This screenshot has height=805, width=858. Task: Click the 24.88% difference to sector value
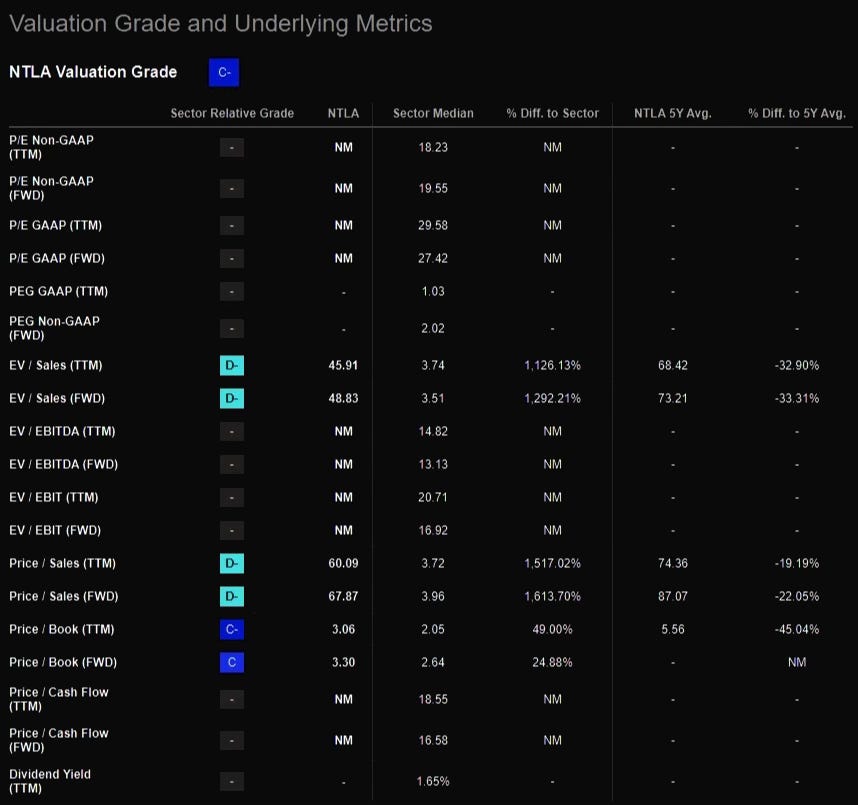553,662
